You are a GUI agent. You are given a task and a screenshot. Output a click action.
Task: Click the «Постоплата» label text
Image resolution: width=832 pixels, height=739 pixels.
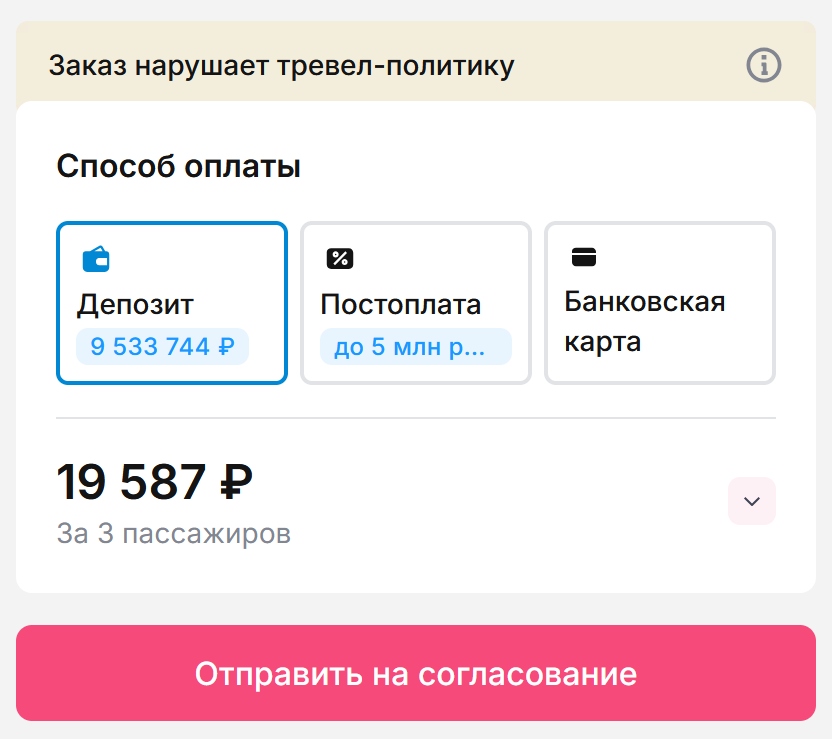pyautogui.click(x=400, y=304)
